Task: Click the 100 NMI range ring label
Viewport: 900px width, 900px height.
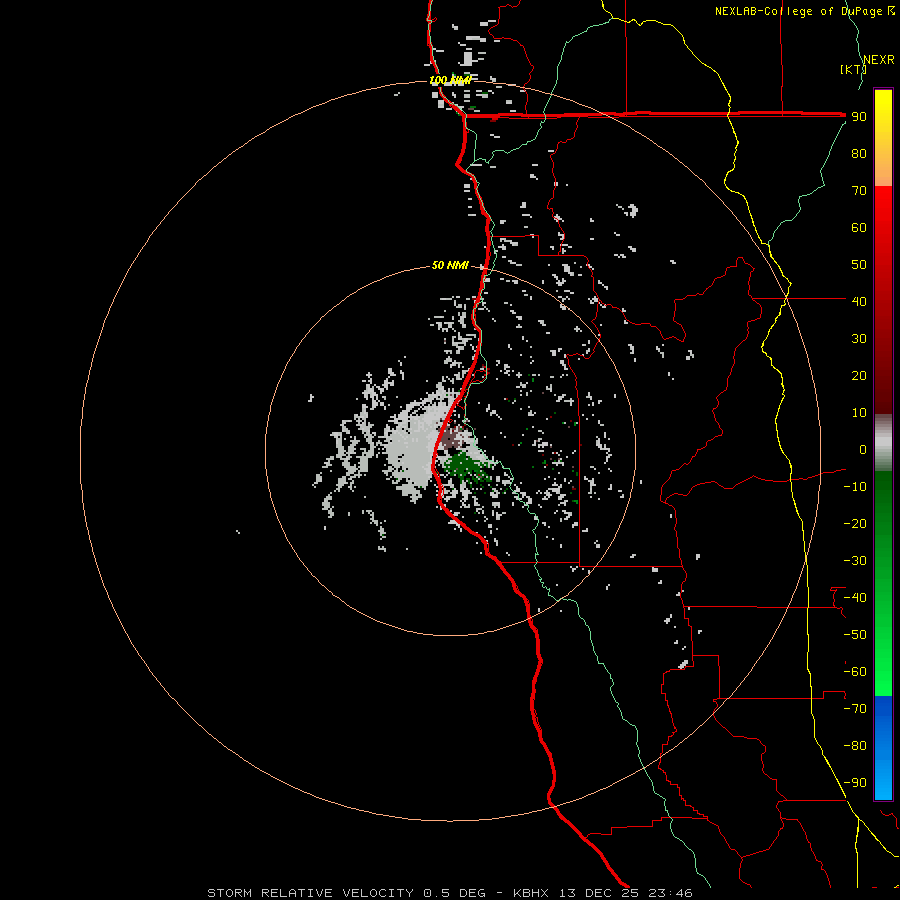Action: click(x=450, y=80)
